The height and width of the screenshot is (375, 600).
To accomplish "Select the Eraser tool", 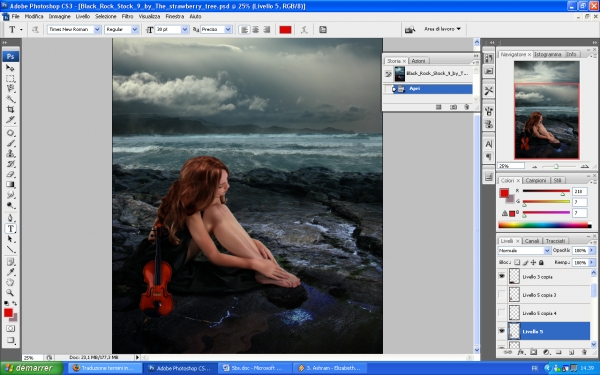I will (10, 174).
